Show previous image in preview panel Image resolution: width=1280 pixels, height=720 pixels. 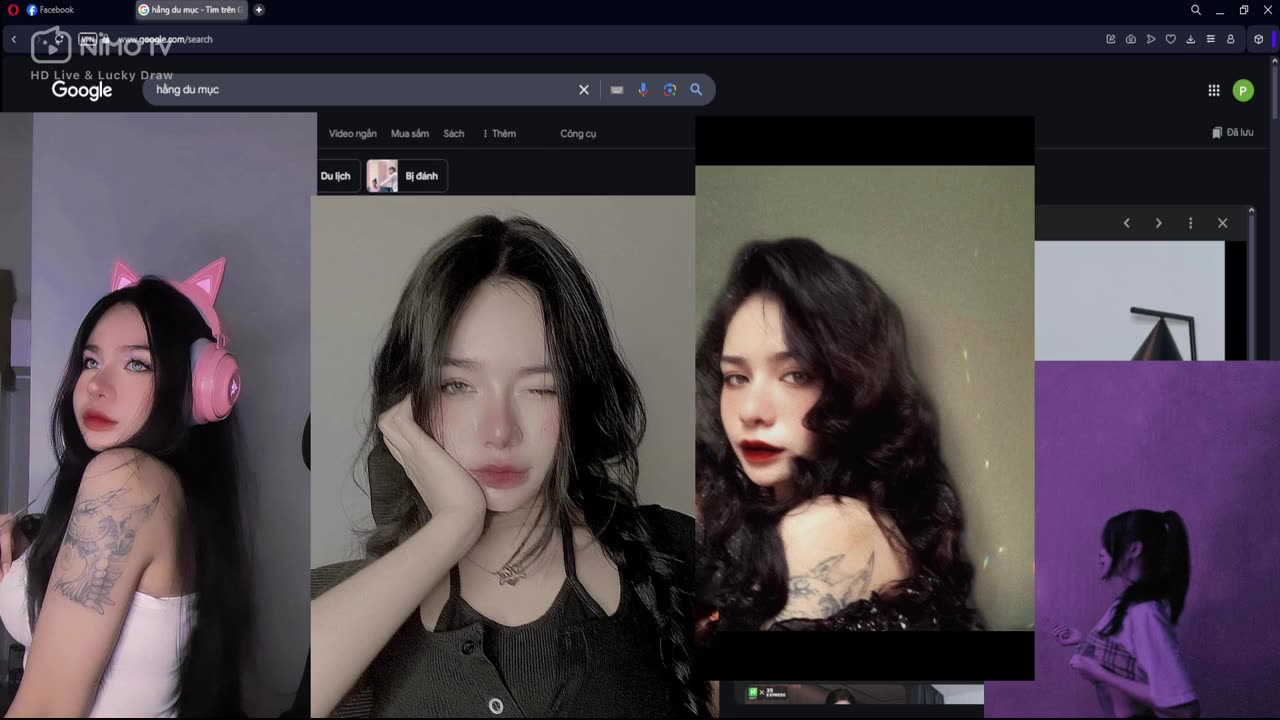[1127, 223]
